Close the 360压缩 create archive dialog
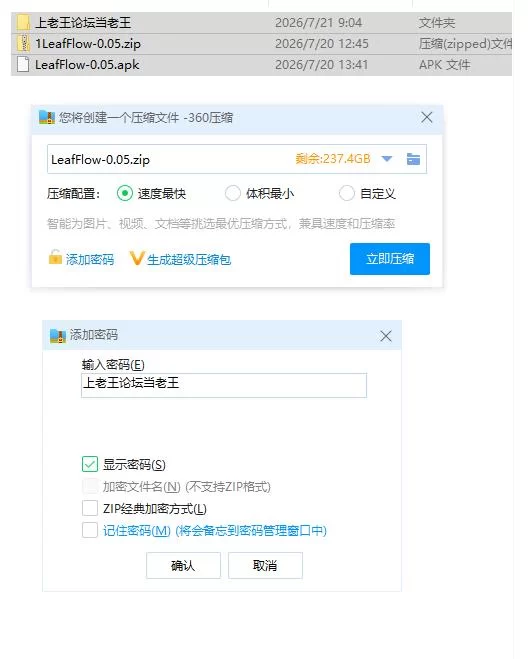This screenshot has height=659, width=528. (427, 117)
